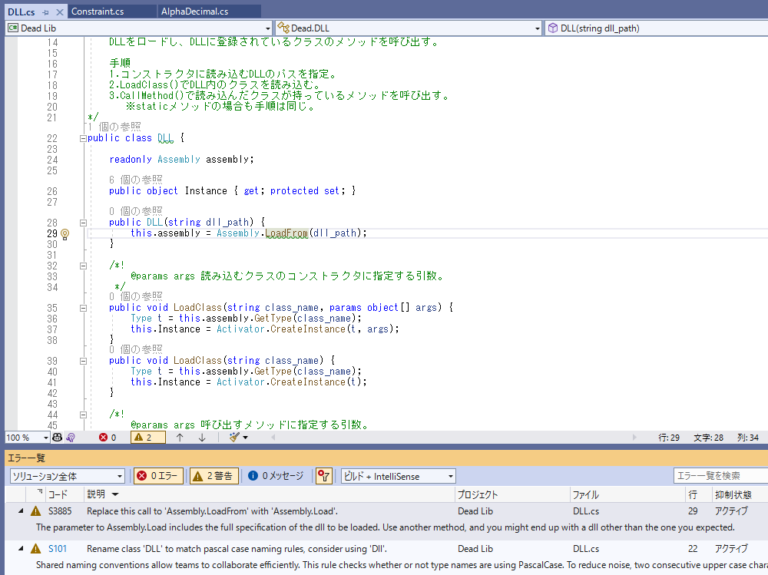This screenshot has width=768, height=575.
Task: Click the editor horizontal scrollbar left arrow
Action: pyautogui.click(x=273, y=437)
